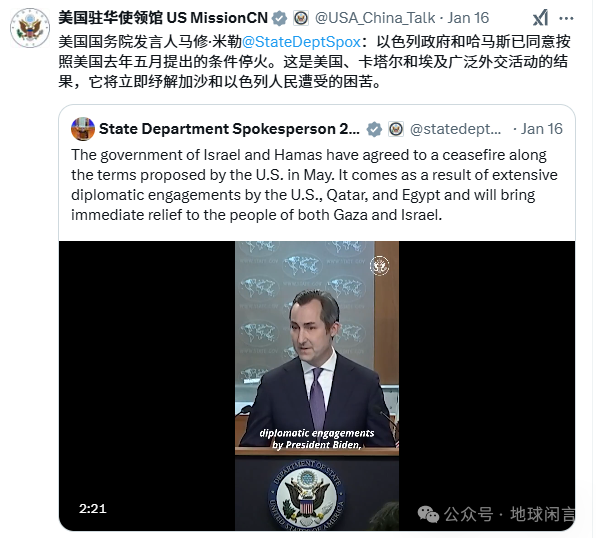
Task: Click verified badge in quoted tweet
Action: (x=374, y=129)
